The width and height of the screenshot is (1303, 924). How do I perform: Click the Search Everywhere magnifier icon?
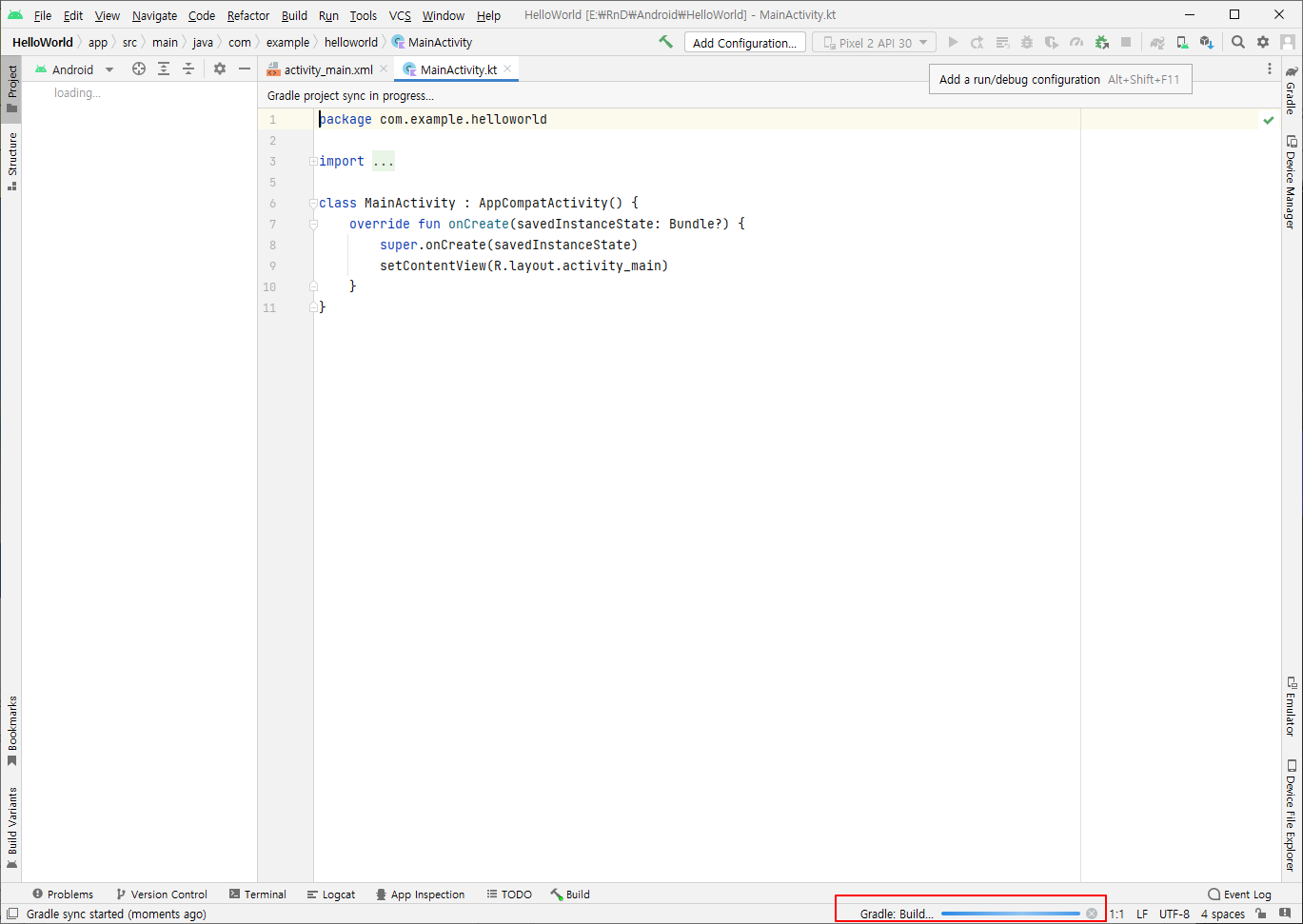(x=1238, y=42)
